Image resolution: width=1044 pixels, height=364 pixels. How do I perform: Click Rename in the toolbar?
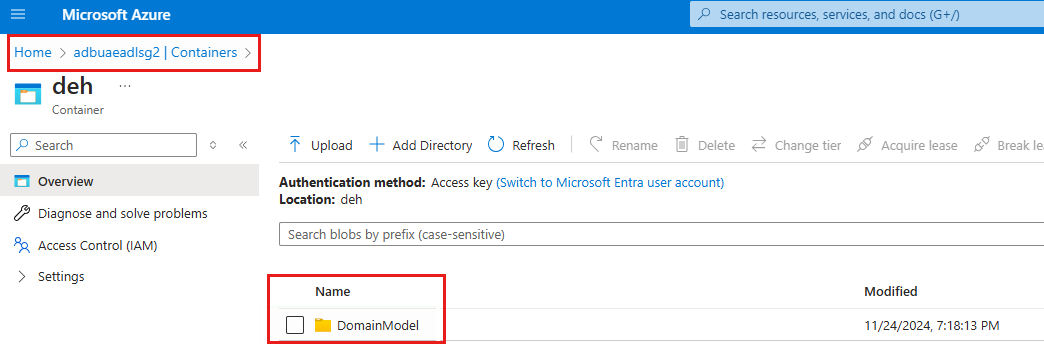click(x=623, y=145)
